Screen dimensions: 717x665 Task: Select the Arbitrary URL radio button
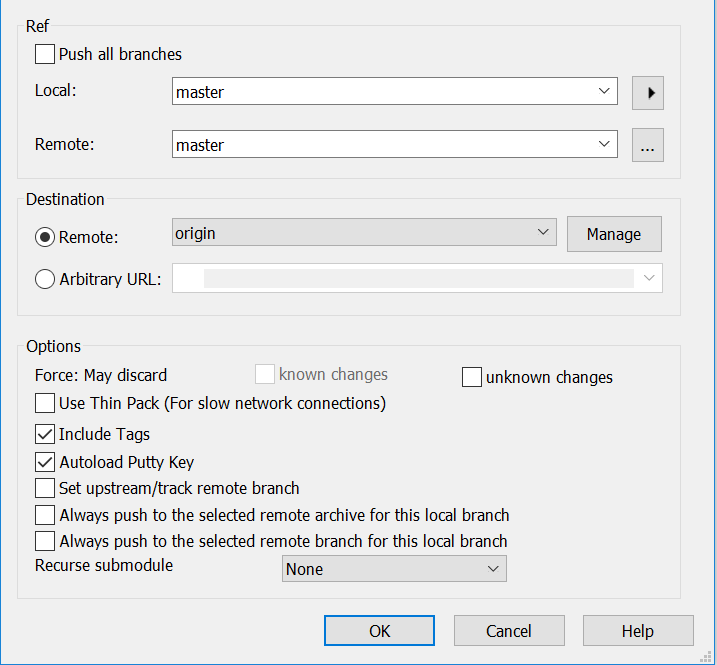point(45,279)
